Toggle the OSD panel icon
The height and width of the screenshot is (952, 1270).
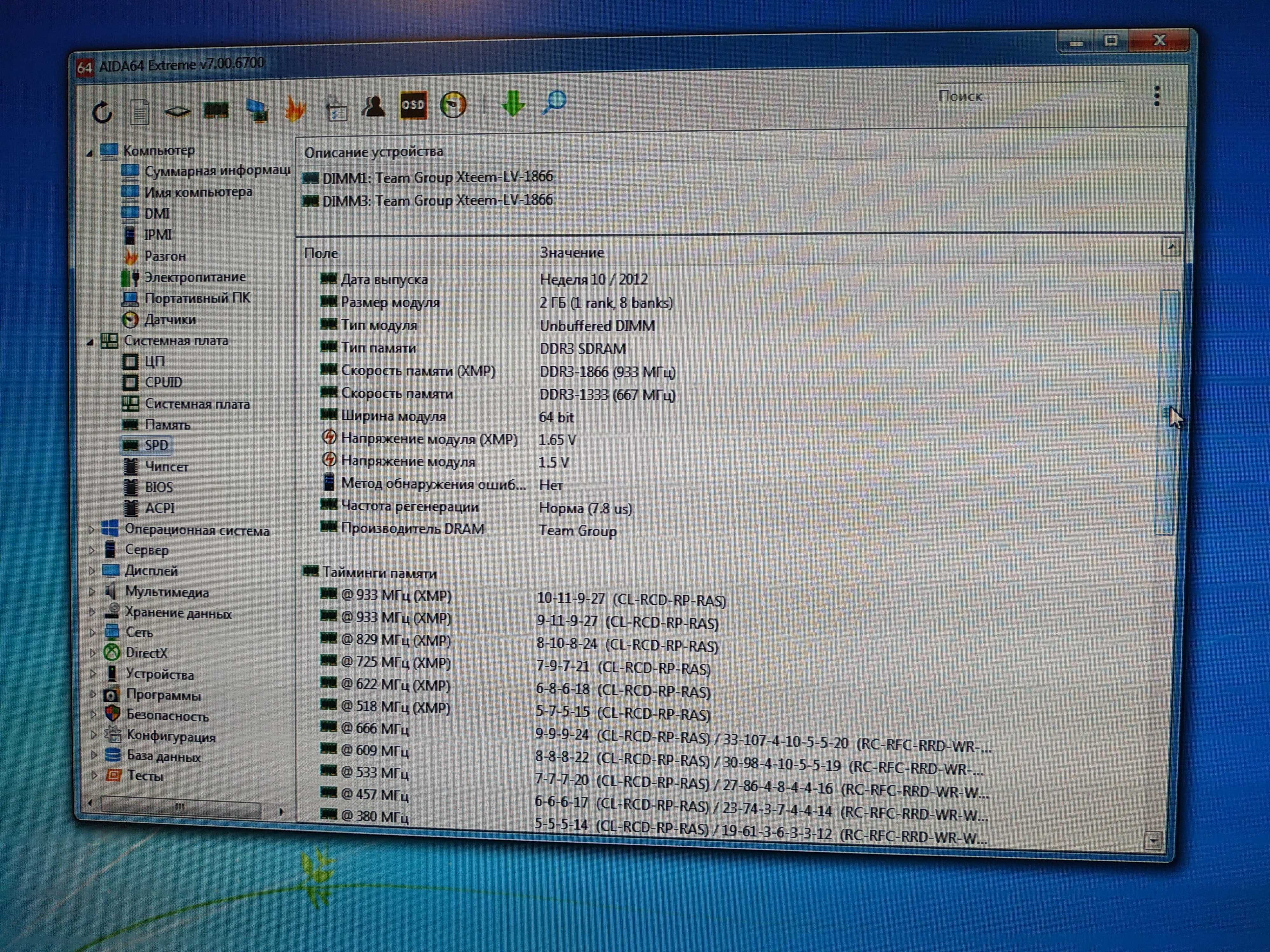413,105
